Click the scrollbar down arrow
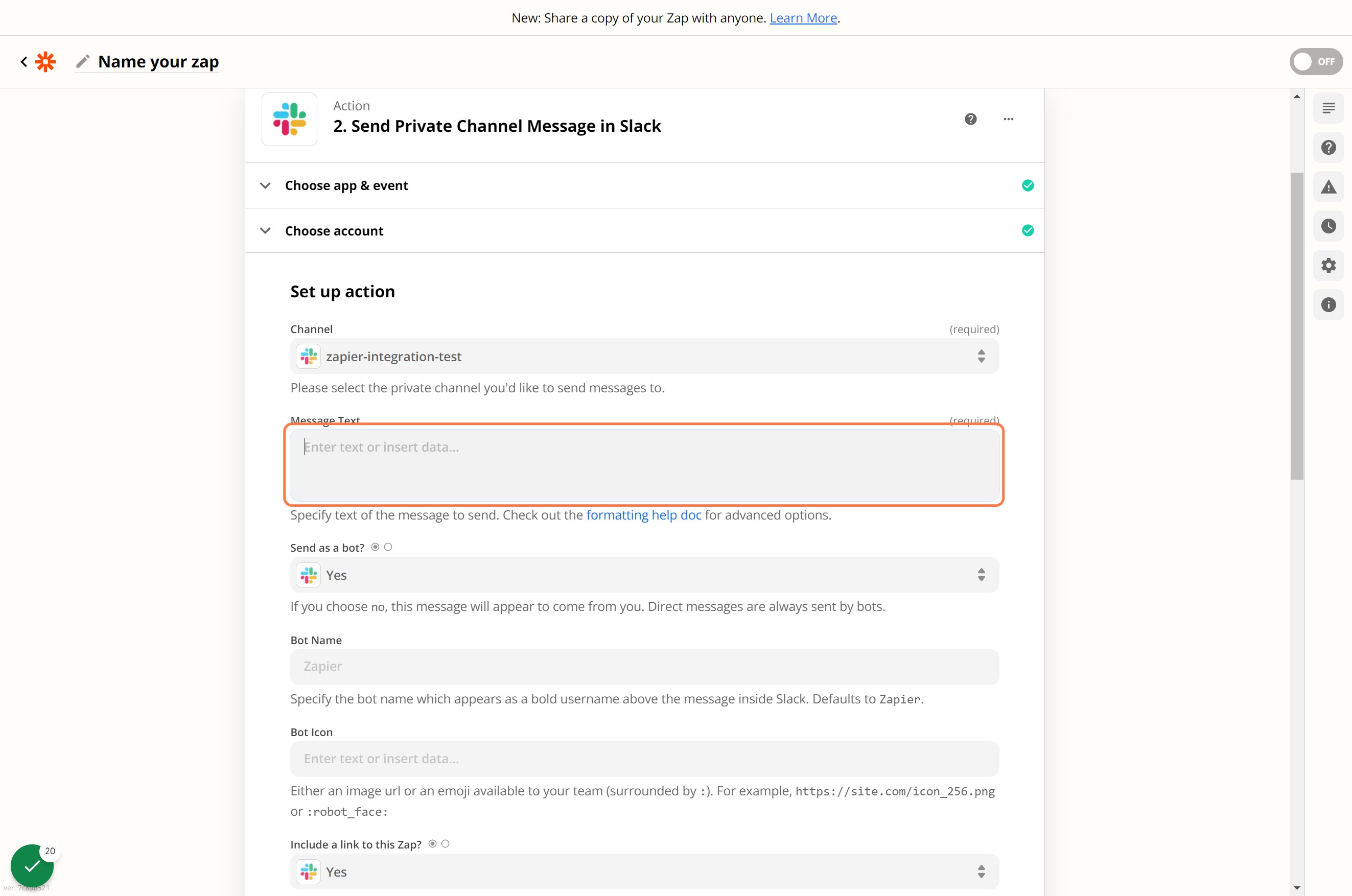Screen dimensions: 1352x896 click(1297, 887)
